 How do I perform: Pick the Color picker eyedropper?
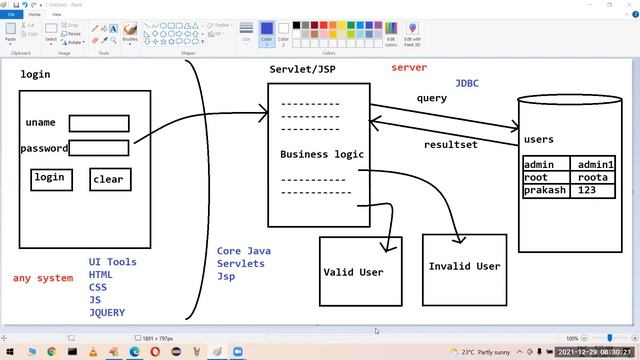click(x=104, y=40)
